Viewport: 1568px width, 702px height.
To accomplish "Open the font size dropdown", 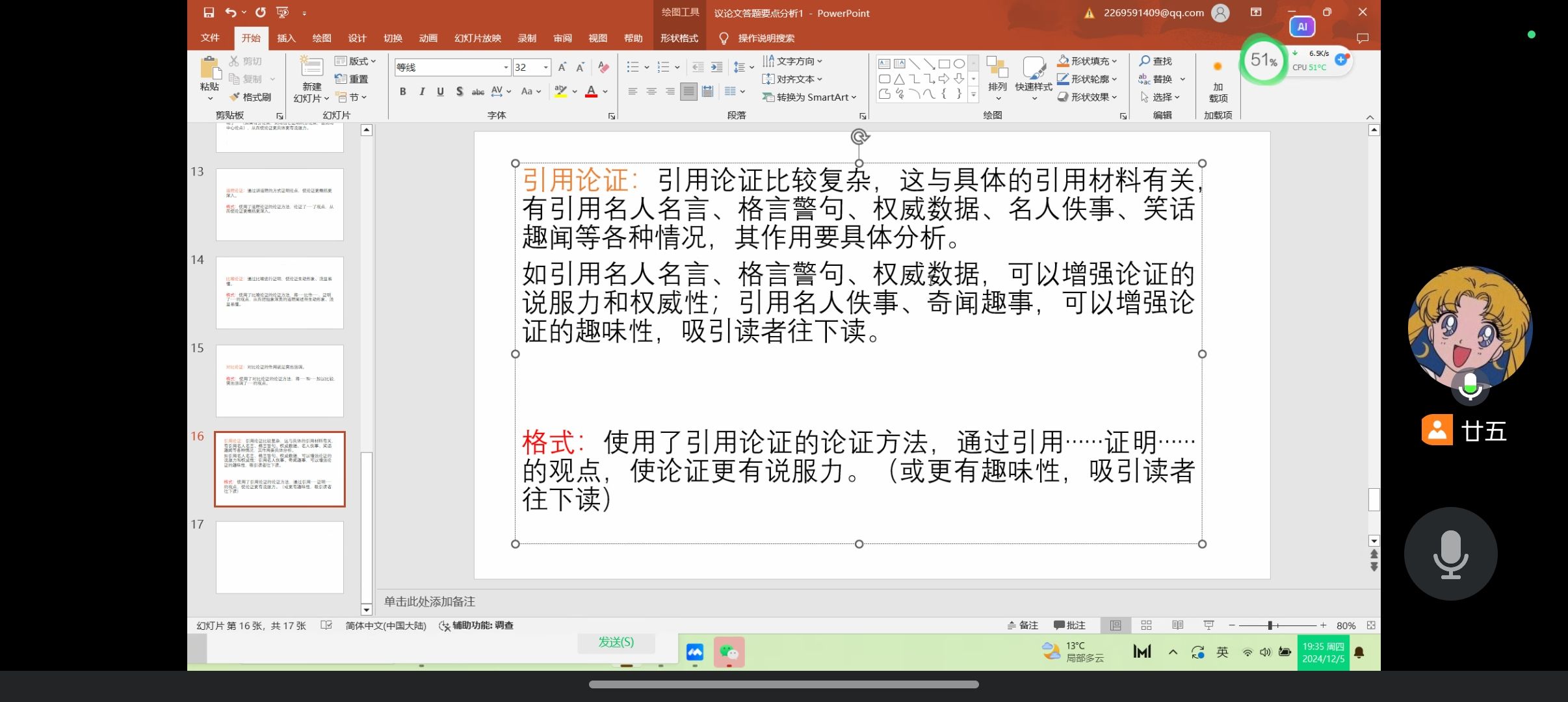I will [x=546, y=67].
